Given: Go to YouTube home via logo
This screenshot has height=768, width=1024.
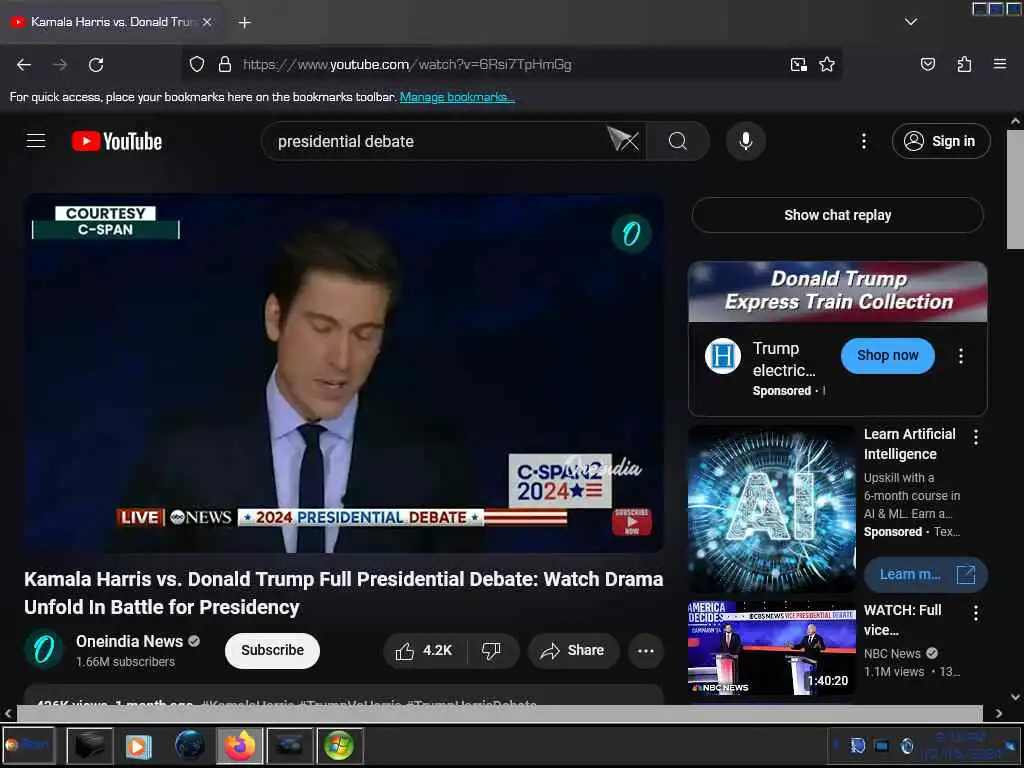Looking at the screenshot, I should pyautogui.click(x=117, y=141).
